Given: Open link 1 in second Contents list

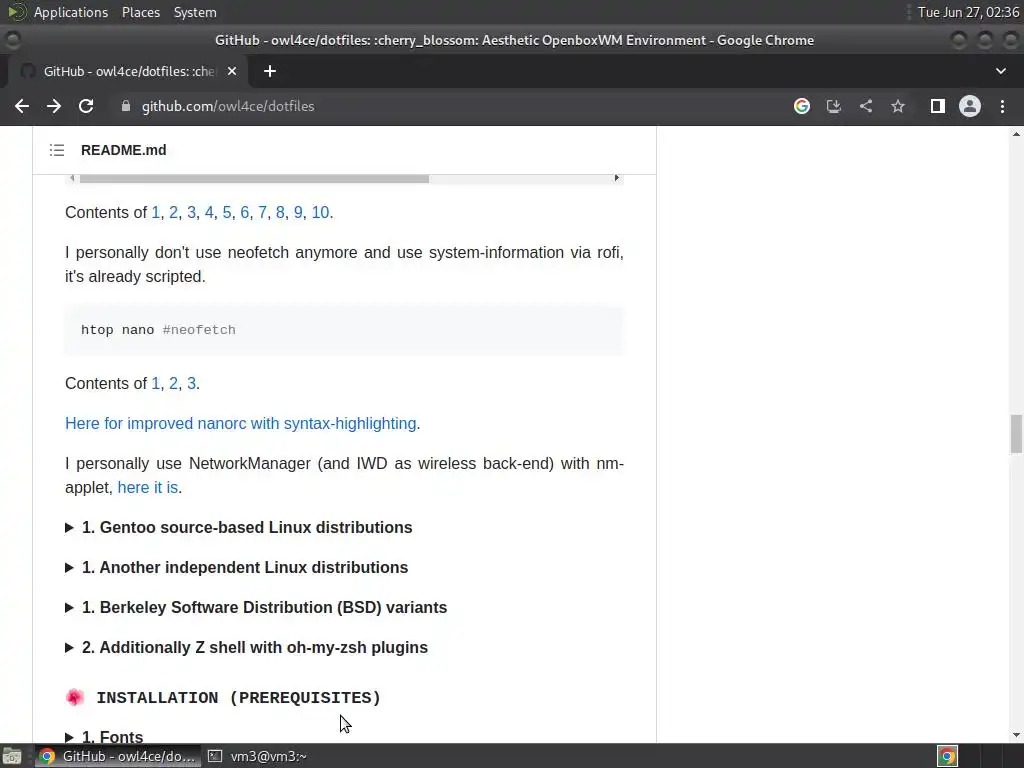Looking at the screenshot, I should pos(155,383).
